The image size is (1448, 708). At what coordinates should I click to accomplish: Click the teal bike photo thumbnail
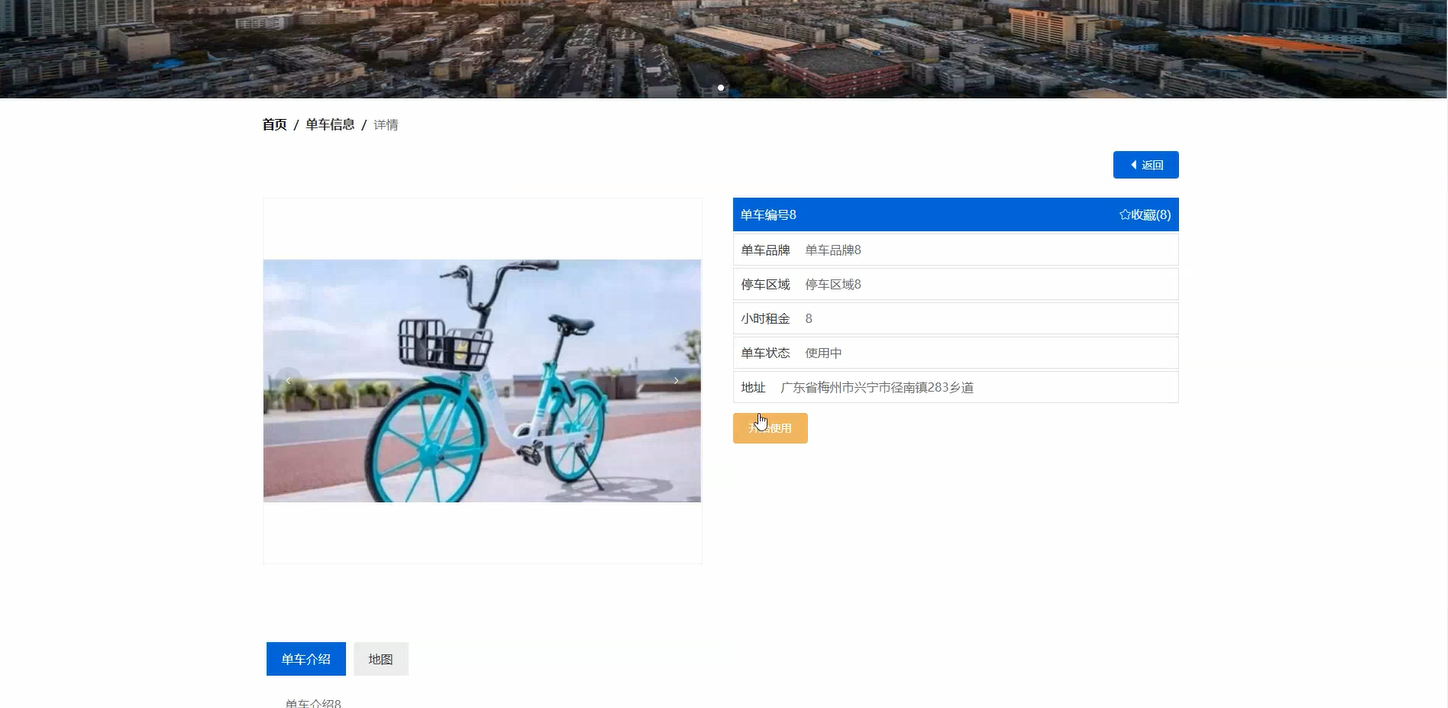pos(482,381)
